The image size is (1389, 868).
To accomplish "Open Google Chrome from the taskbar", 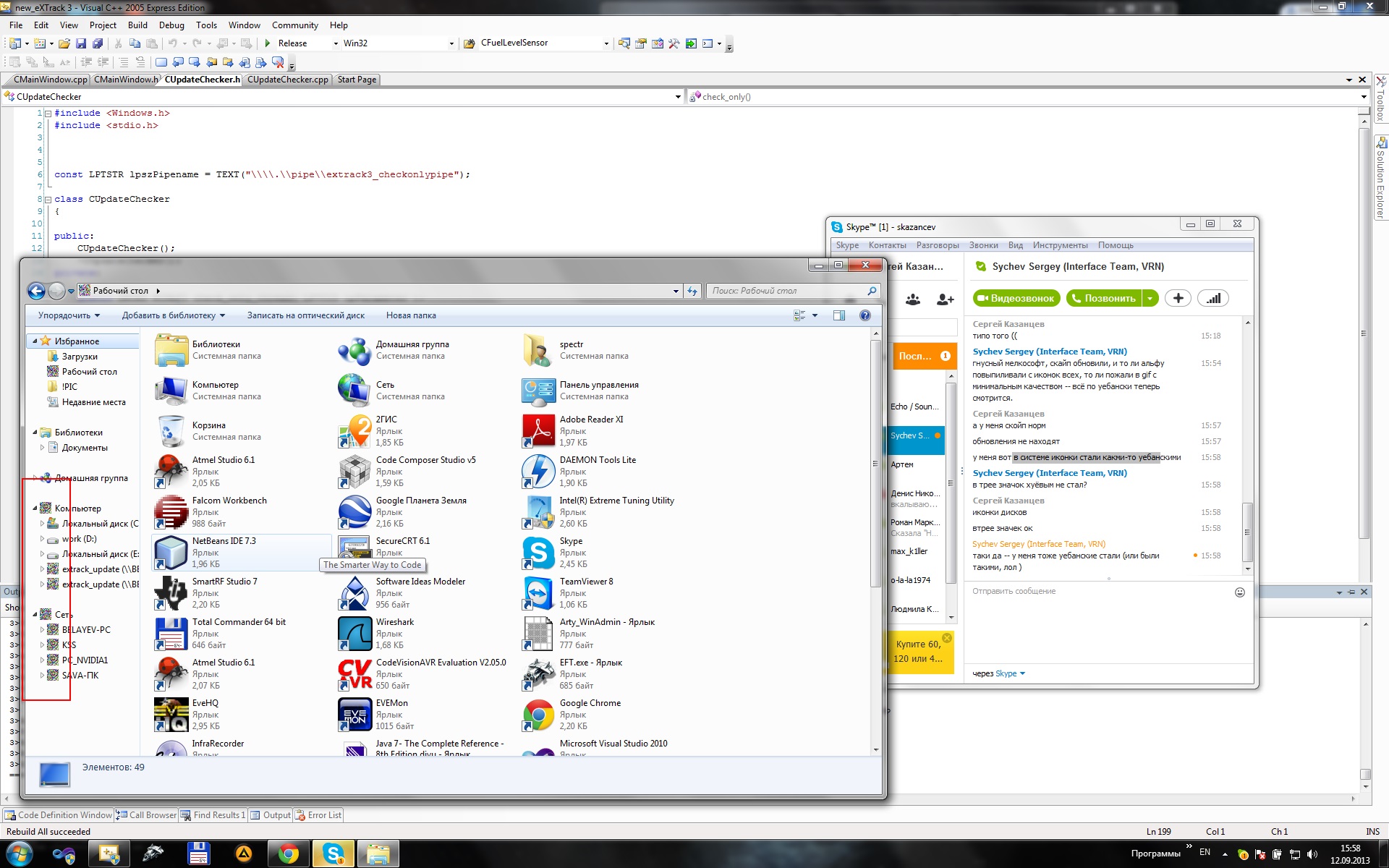I will pyautogui.click(x=289, y=854).
